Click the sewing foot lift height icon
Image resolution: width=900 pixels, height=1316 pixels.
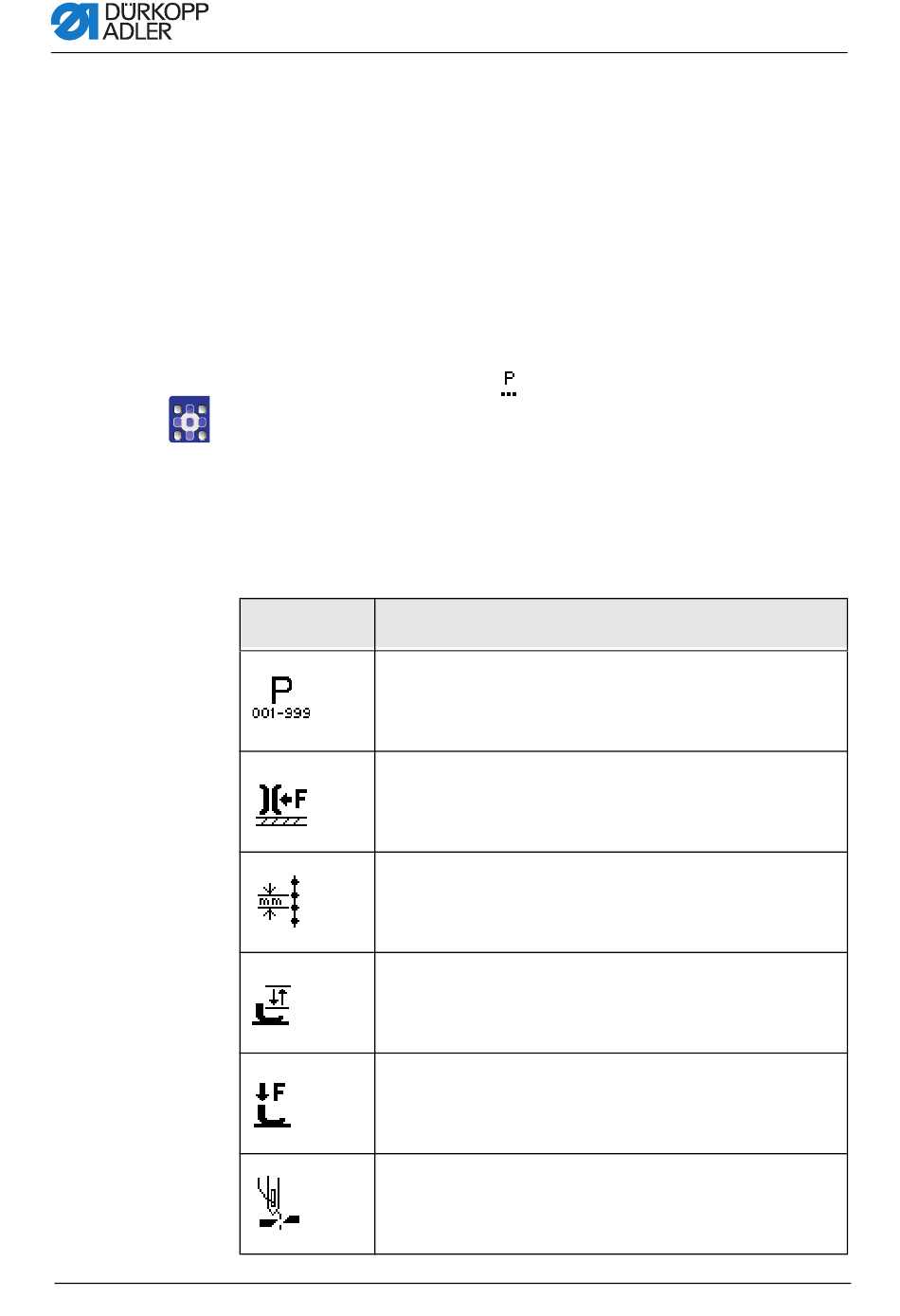point(272,1004)
